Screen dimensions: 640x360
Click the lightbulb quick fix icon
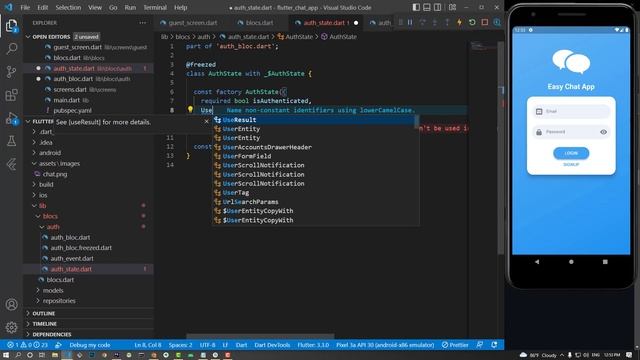point(190,109)
